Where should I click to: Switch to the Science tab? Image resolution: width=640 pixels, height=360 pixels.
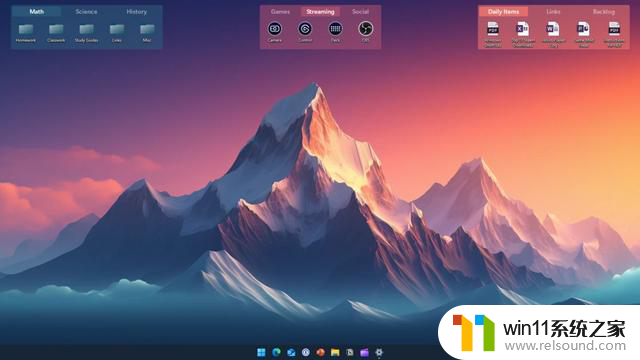[86, 11]
